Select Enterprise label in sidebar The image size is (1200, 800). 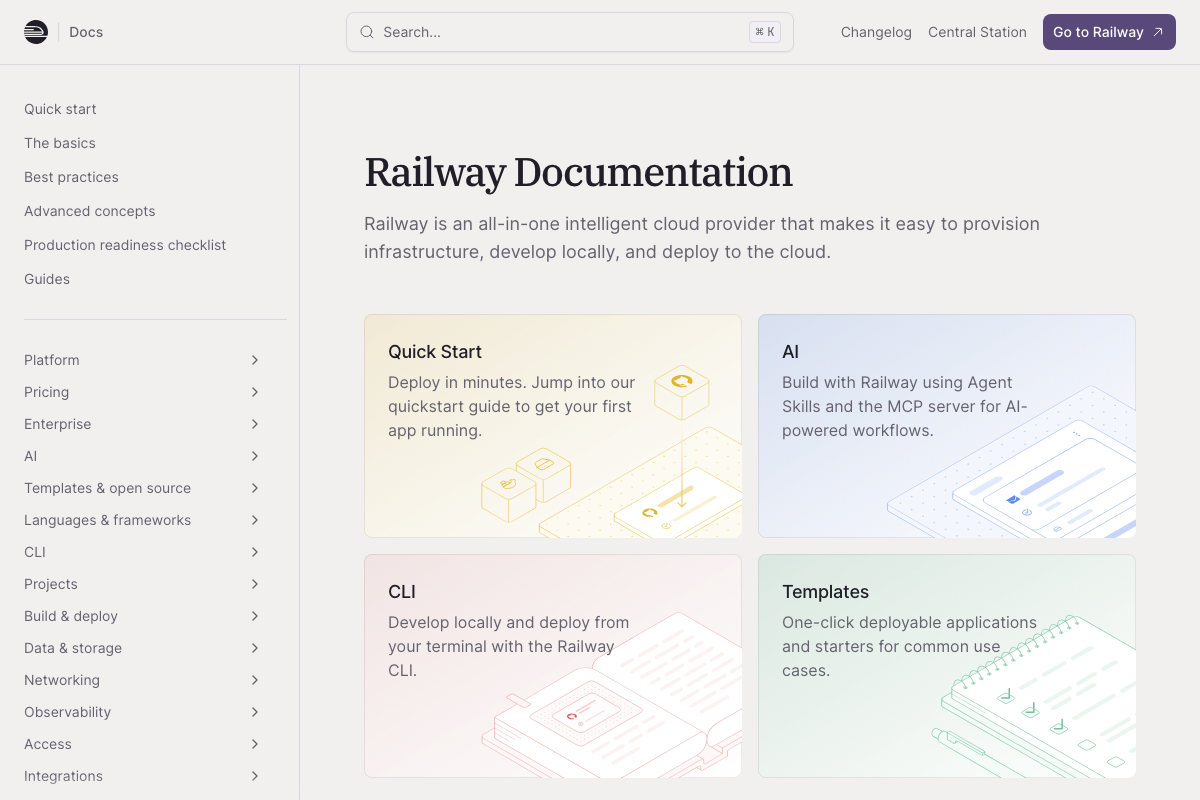pyautogui.click(x=58, y=424)
